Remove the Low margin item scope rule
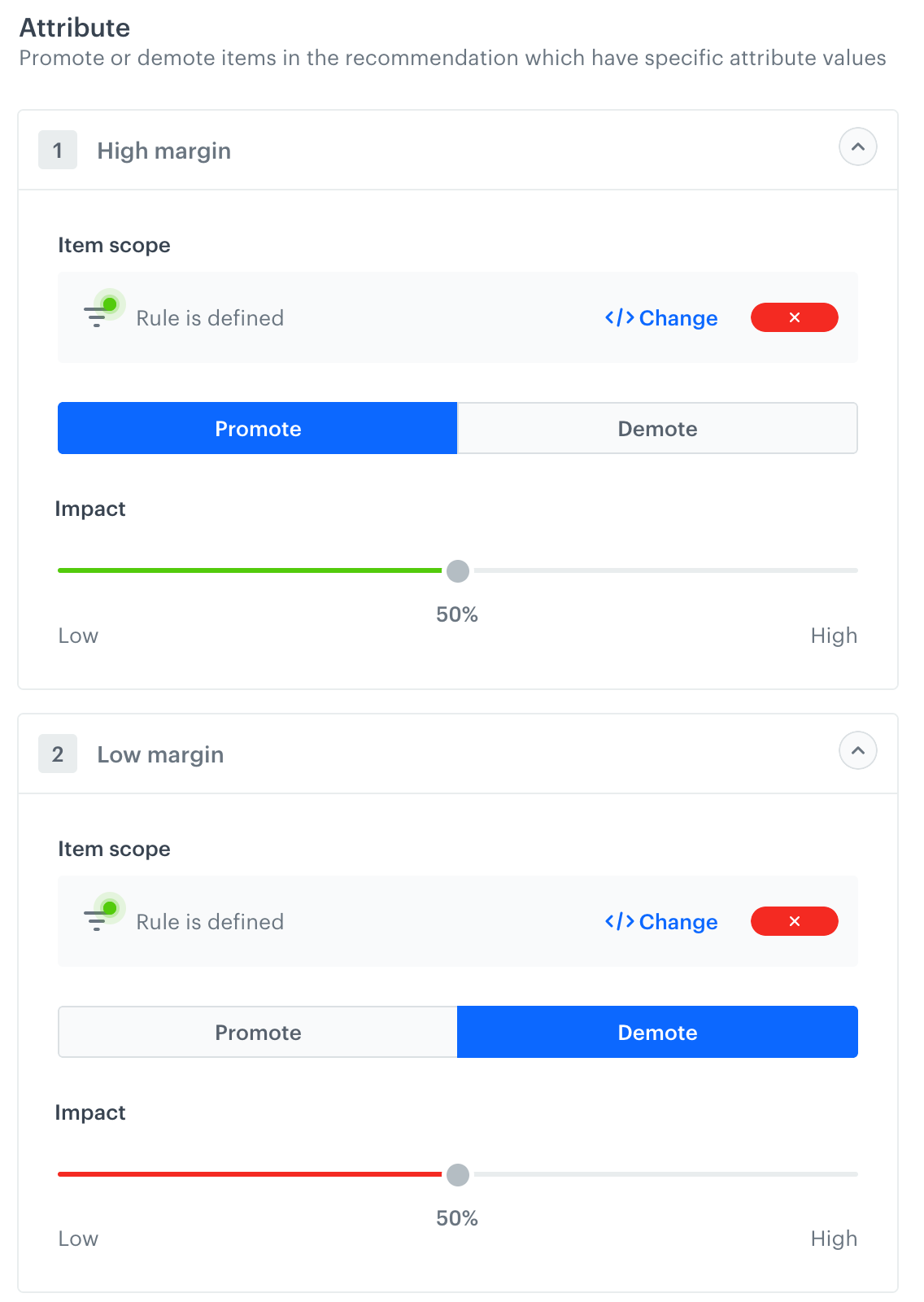This screenshot has height=1302, width=924. point(795,921)
